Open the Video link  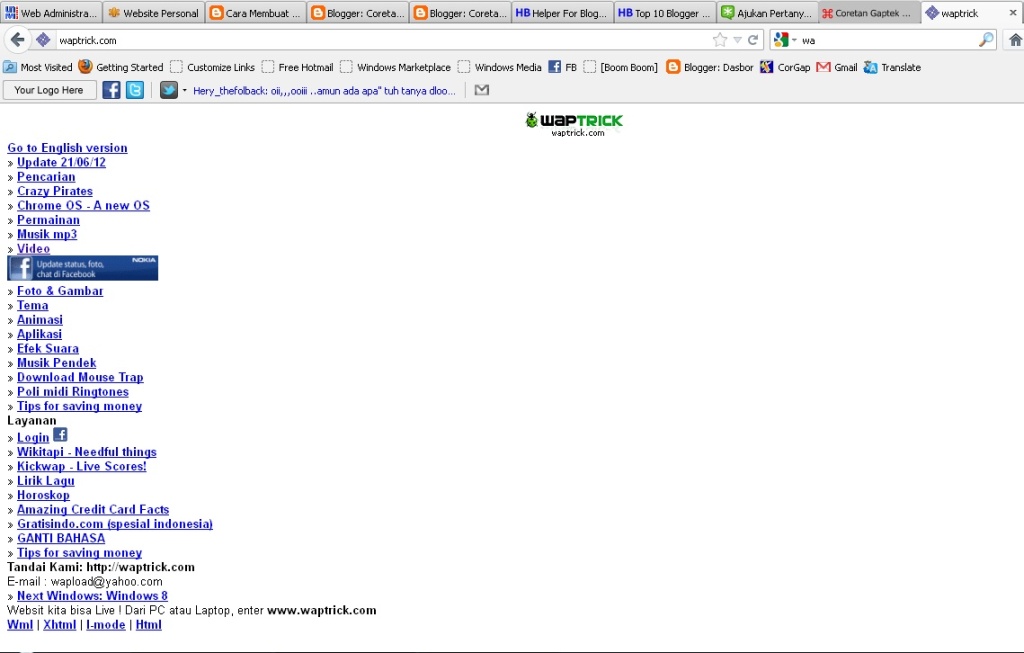(x=33, y=248)
